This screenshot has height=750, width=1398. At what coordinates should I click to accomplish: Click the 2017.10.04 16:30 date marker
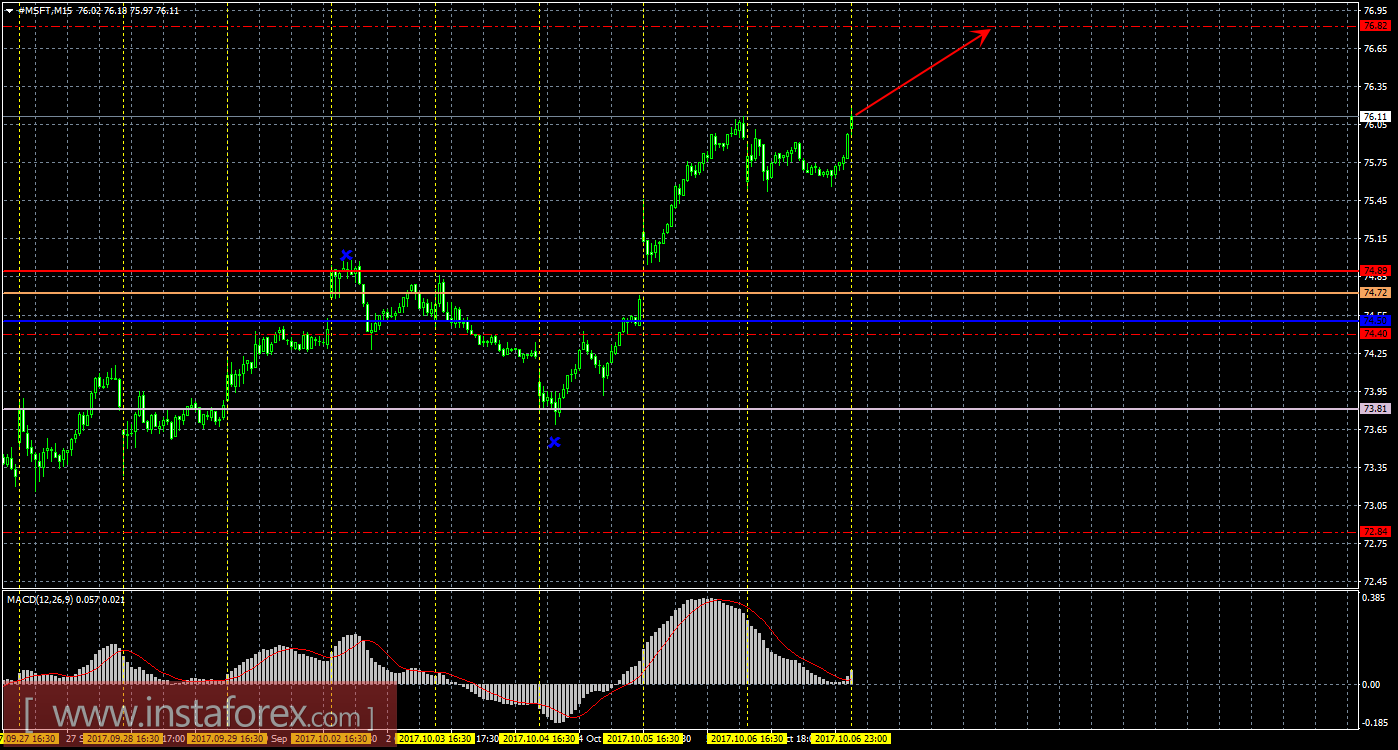(x=540, y=739)
